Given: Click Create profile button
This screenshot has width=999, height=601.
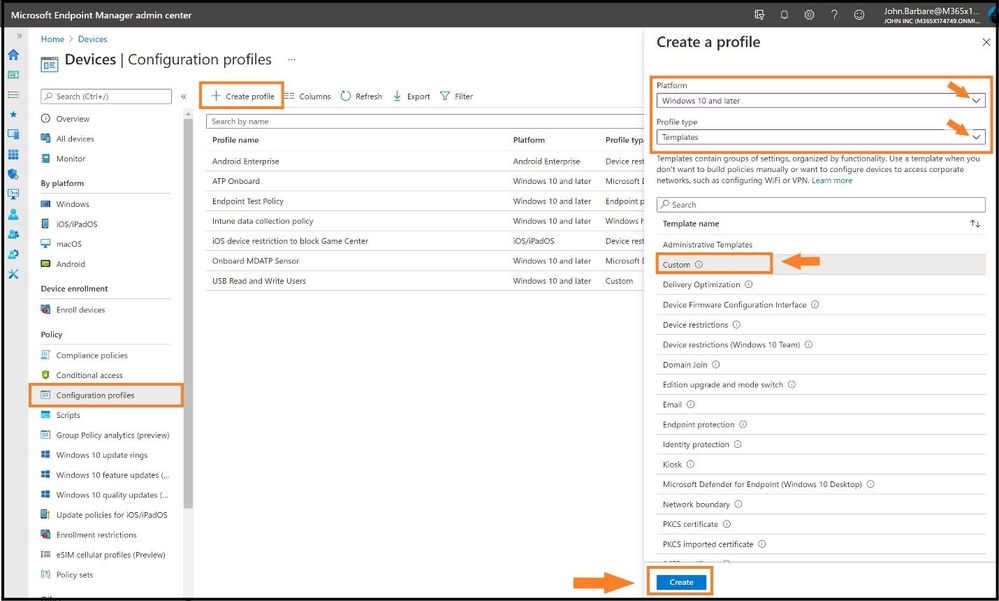Looking at the screenshot, I should click(x=243, y=96).
